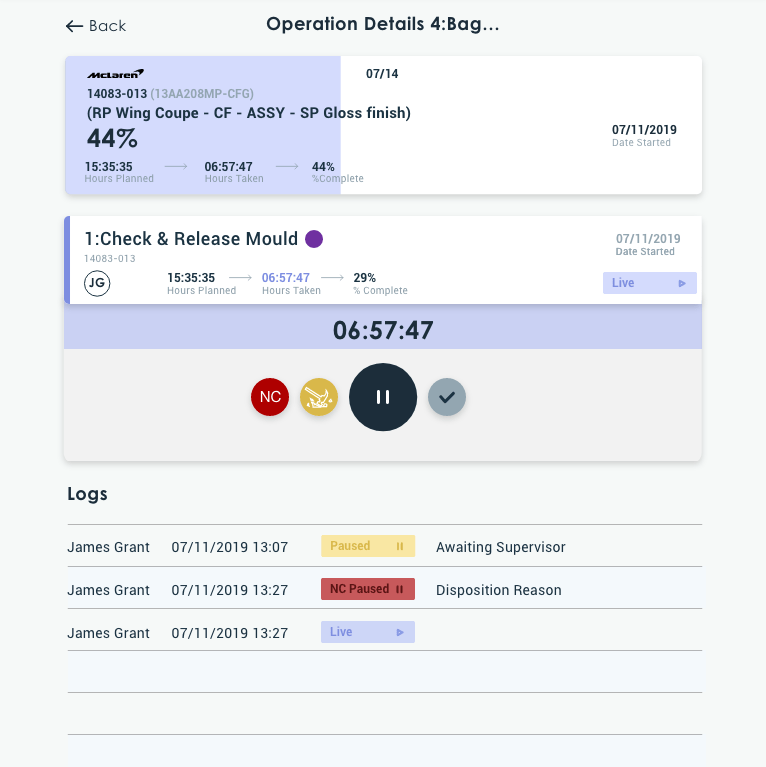Select '1:Check & Release Mould' title
The image size is (766, 767).
pyautogui.click(x=191, y=239)
